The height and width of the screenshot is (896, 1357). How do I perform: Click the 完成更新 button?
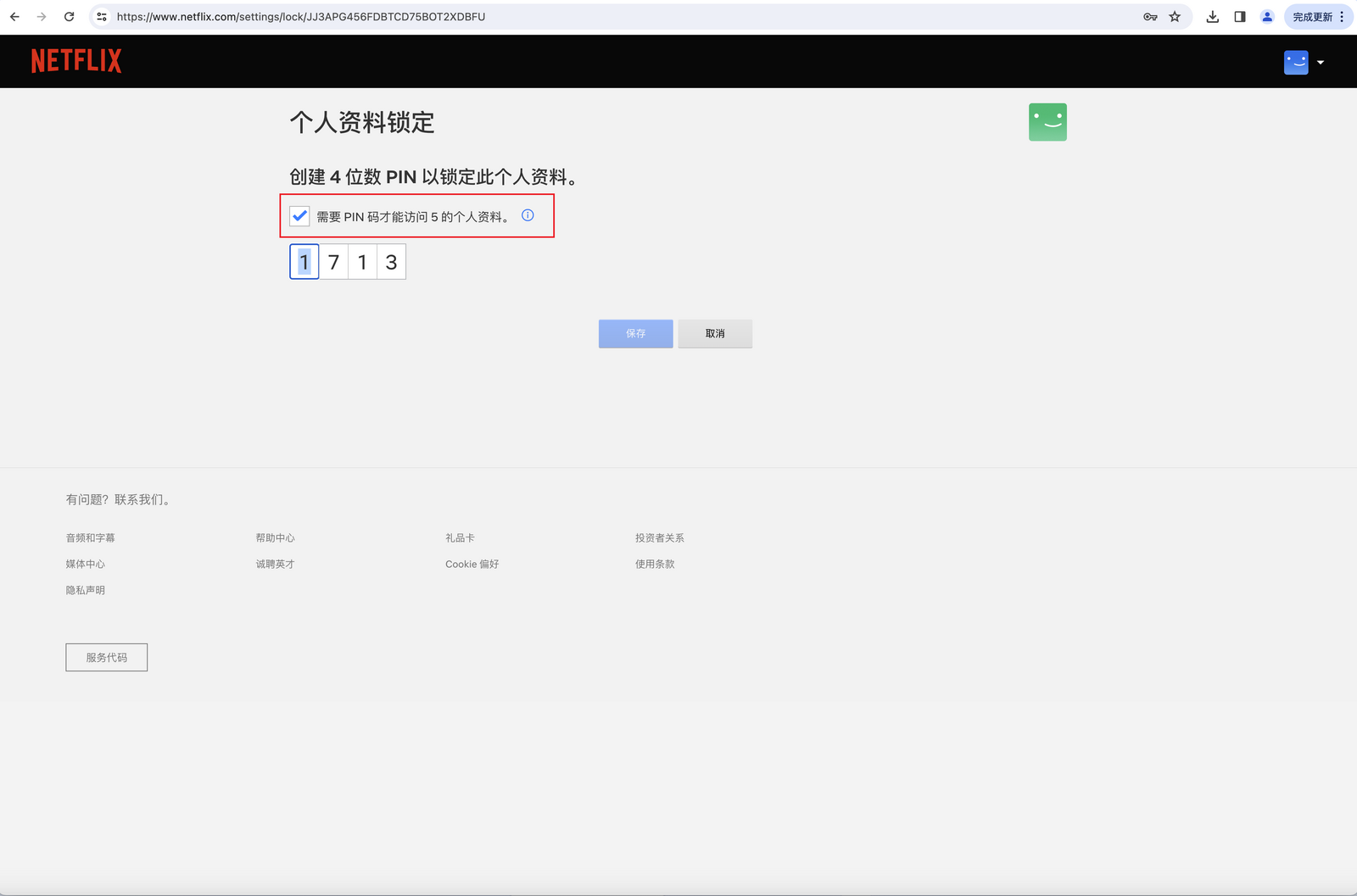(1312, 16)
